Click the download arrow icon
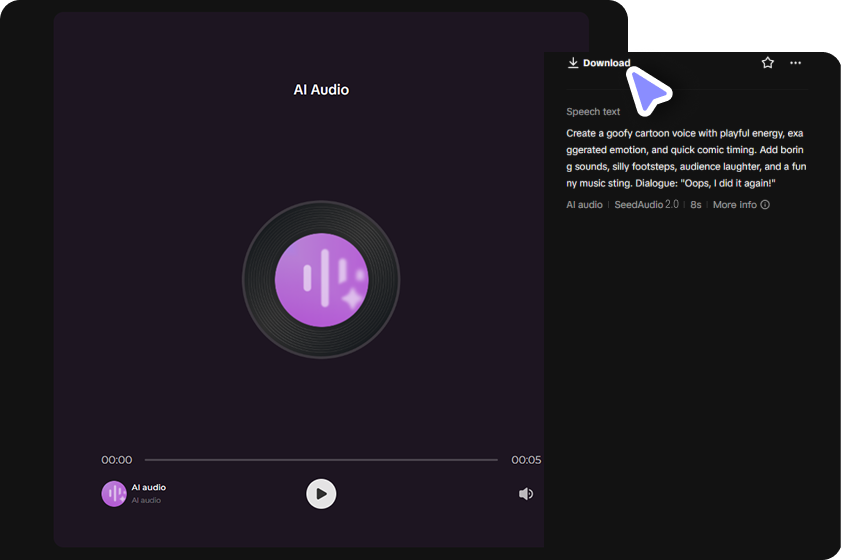The width and height of the screenshot is (842, 560). (573, 63)
